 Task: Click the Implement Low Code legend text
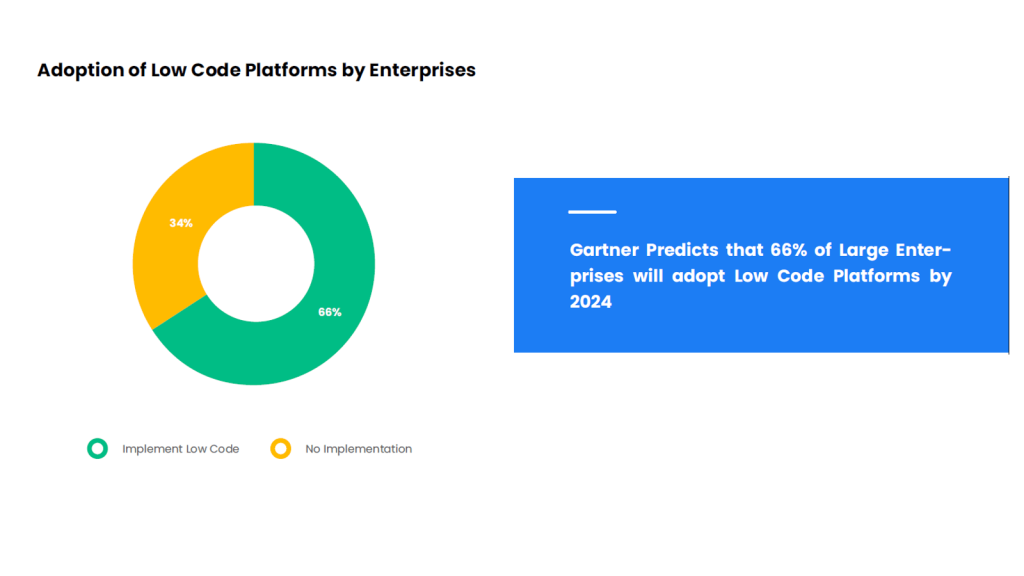[x=180, y=449]
